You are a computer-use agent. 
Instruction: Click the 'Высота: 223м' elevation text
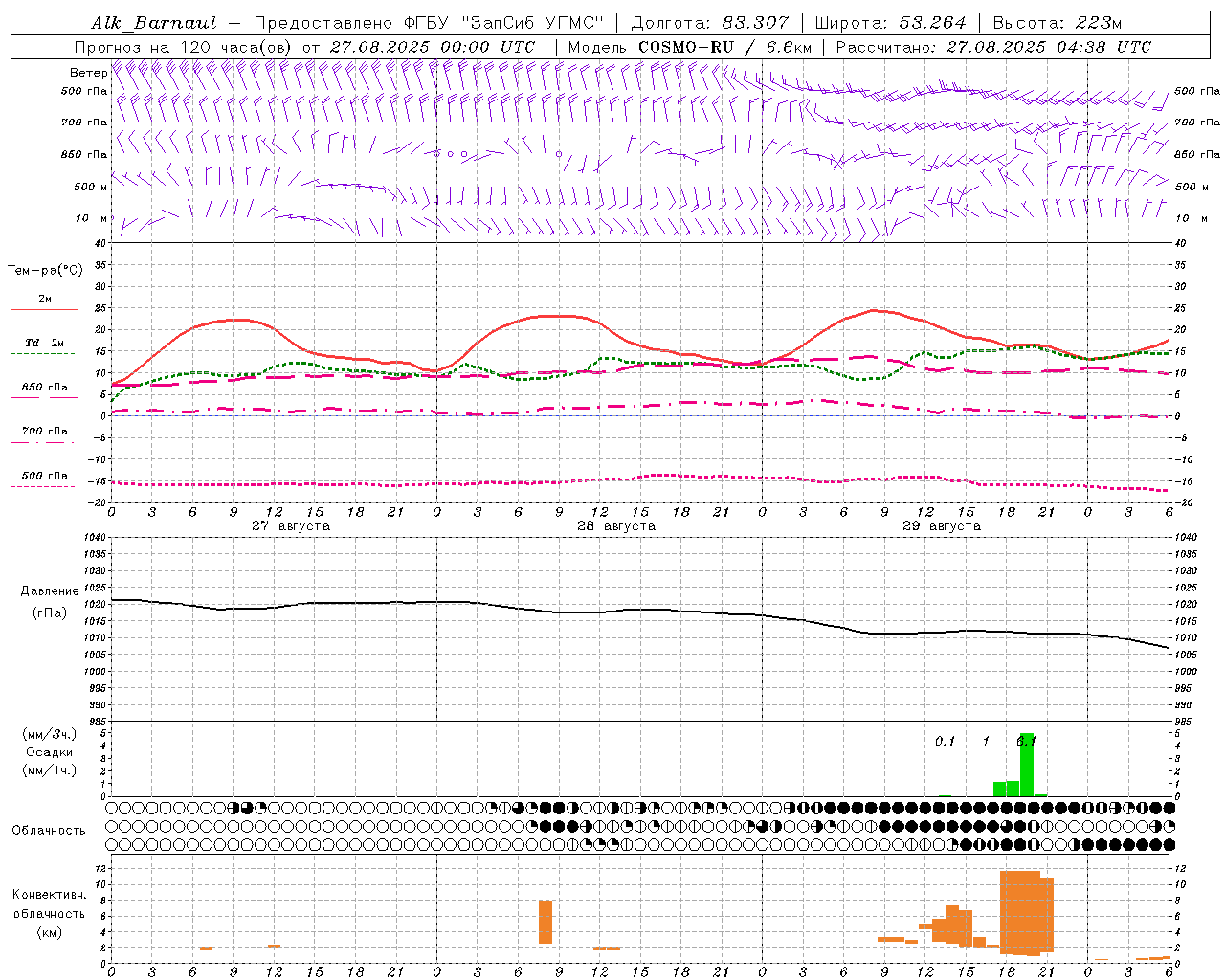(1058, 23)
